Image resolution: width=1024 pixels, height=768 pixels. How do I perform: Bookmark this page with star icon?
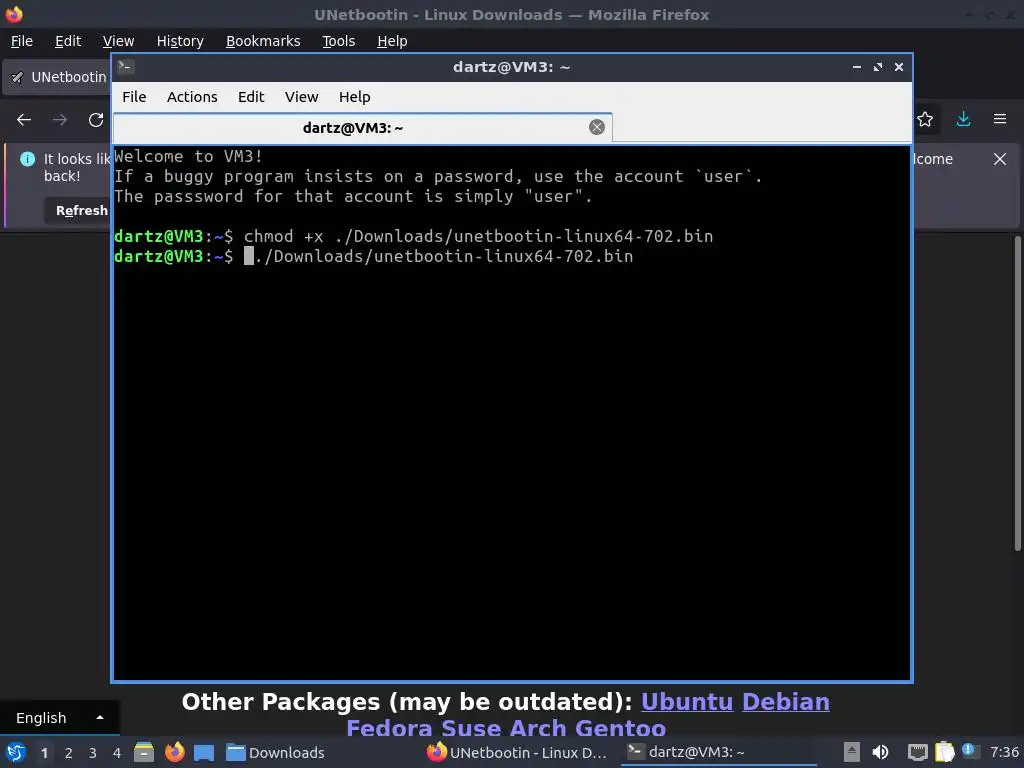(x=925, y=119)
